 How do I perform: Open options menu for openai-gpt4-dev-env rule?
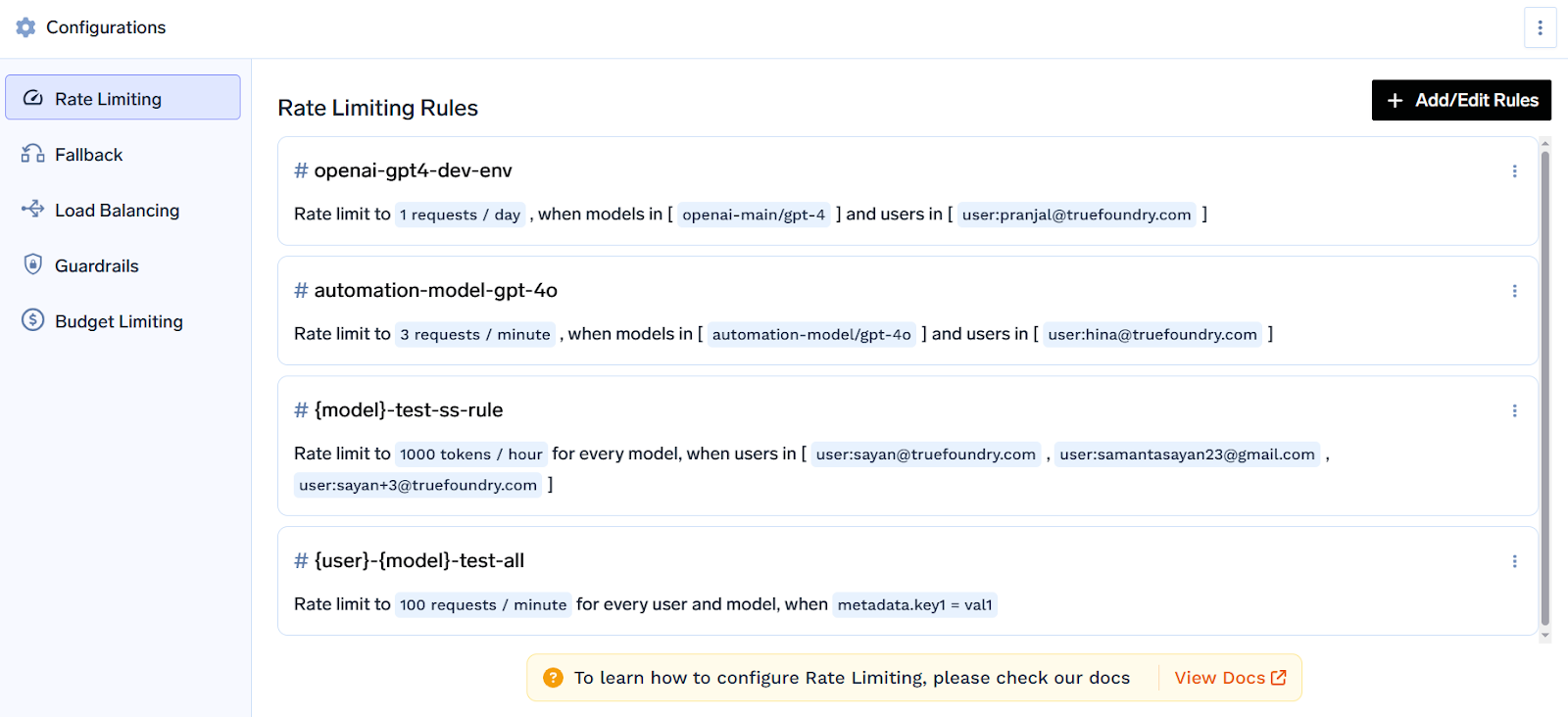pyautogui.click(x=1514, y=171)
